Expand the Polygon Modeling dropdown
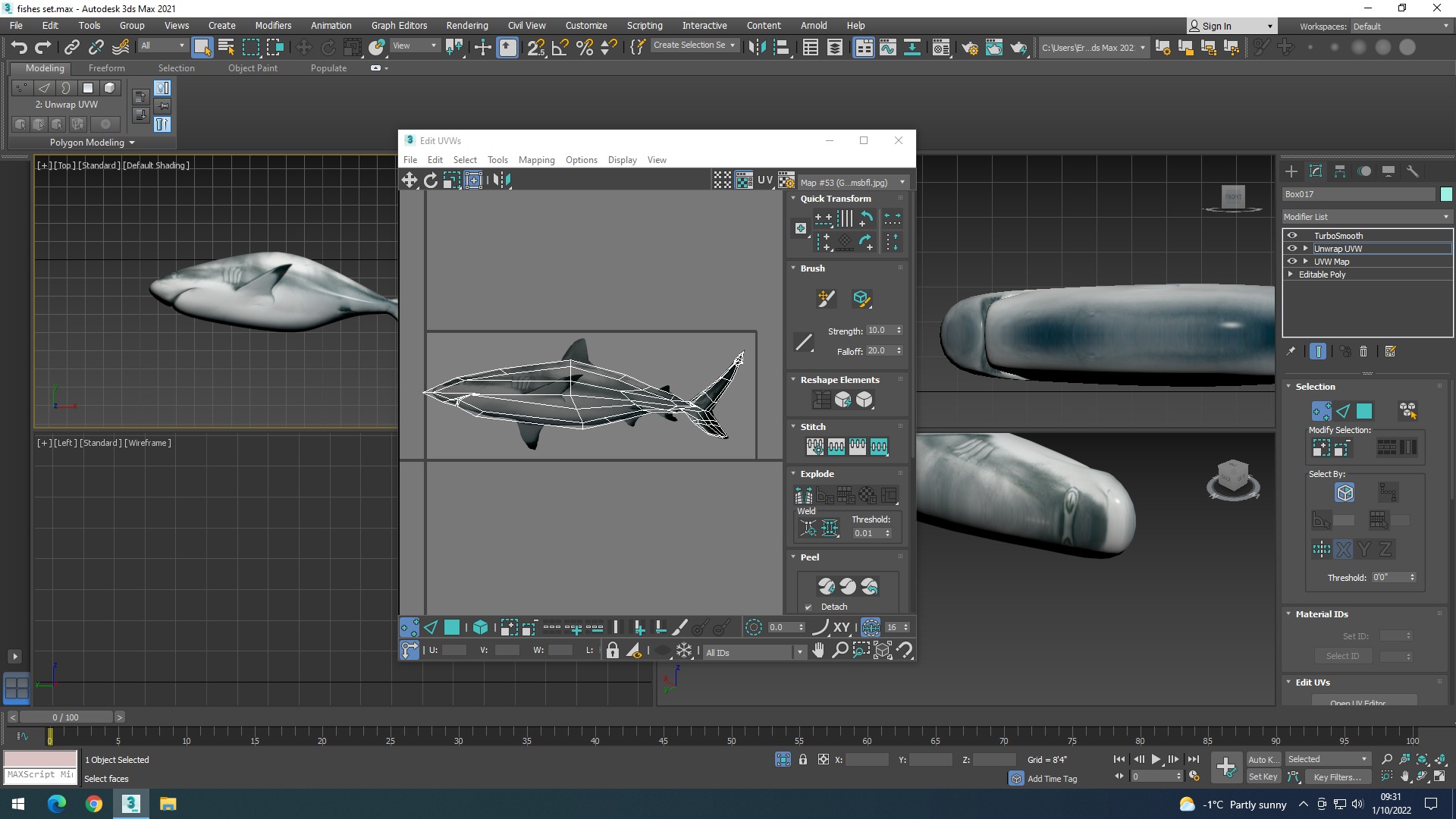1456x819 pixels. 93,143
